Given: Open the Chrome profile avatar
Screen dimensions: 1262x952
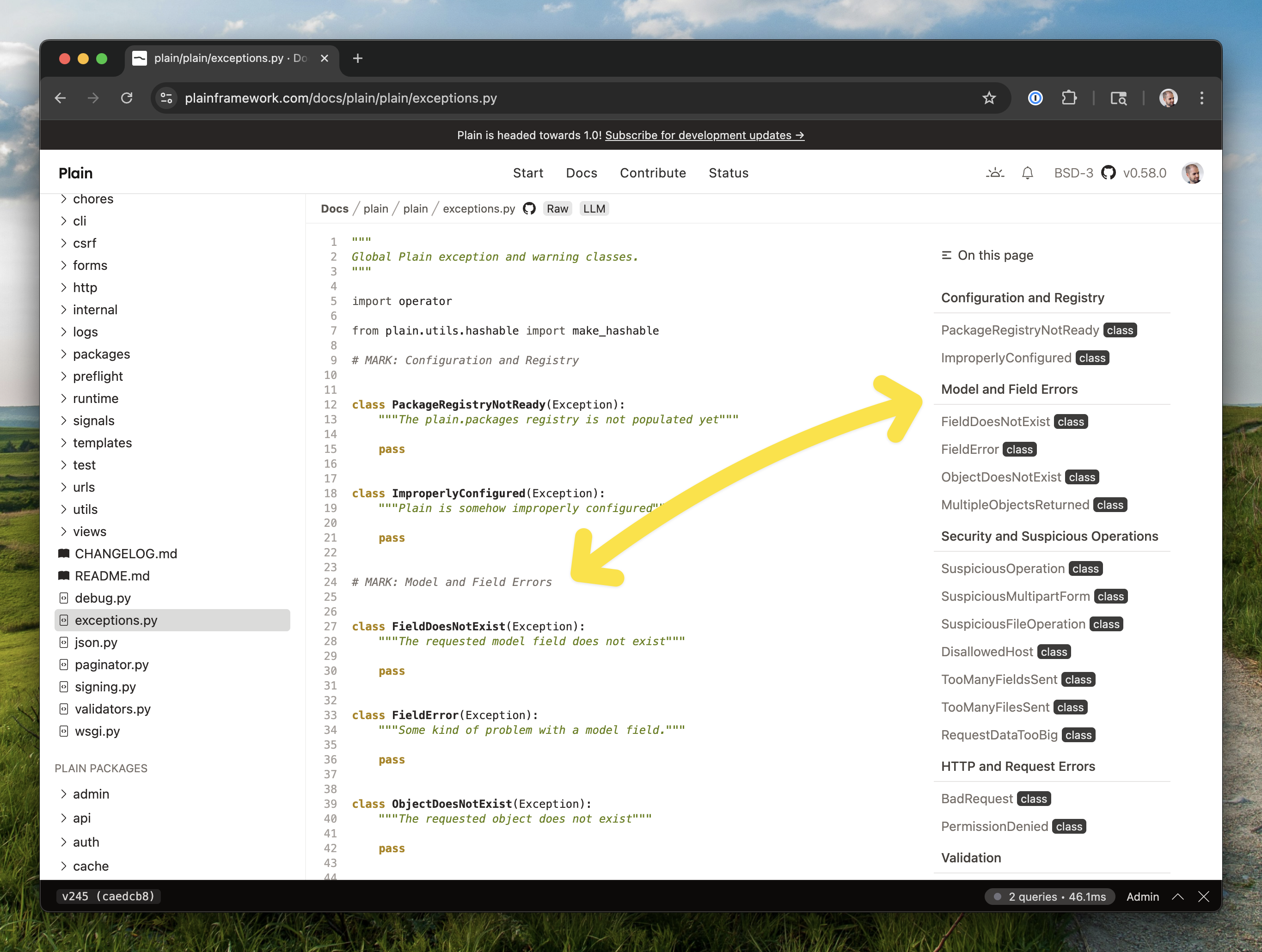Looking at the screenshot, I should (x=1168, y=98).
